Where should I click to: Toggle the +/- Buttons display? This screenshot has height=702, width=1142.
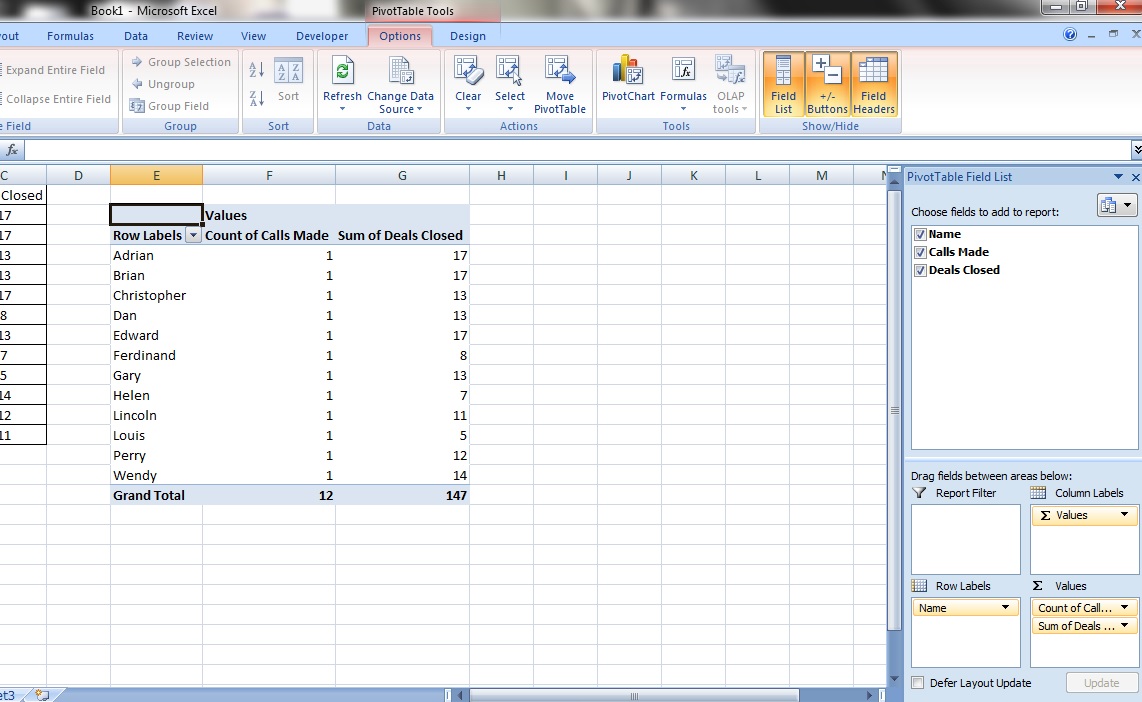click(x=827, y=84)
